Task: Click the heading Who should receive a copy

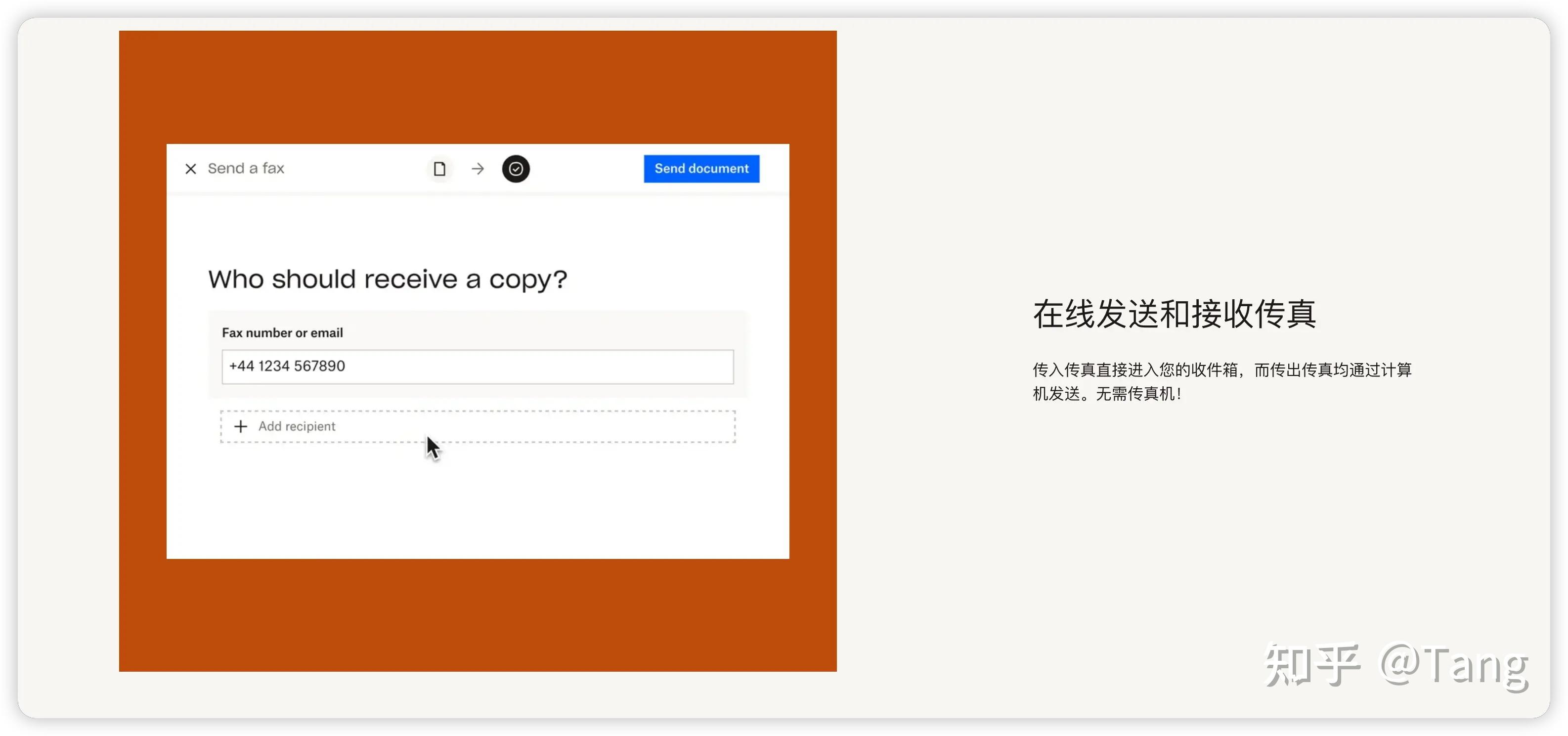Action: [x=388, y=278]
